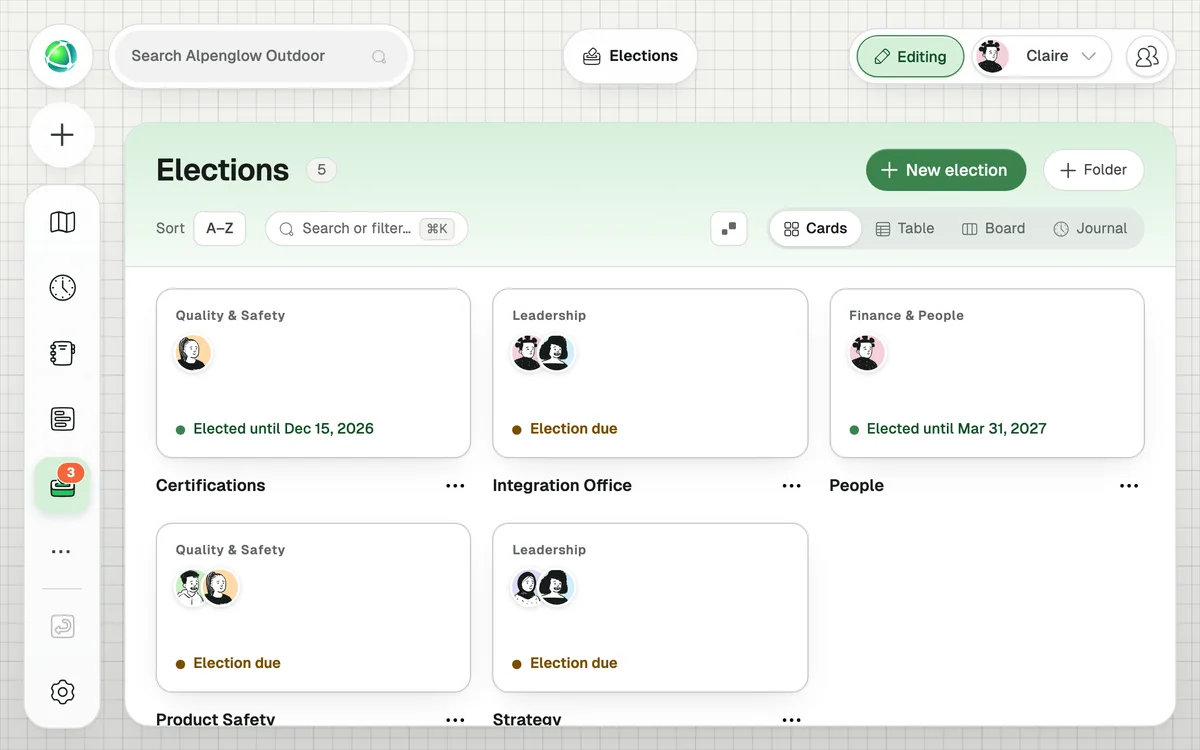This screenshot has height=750, width=1200.
Task: Click the avatar on the Certifications card
Action: coord(193,353)
